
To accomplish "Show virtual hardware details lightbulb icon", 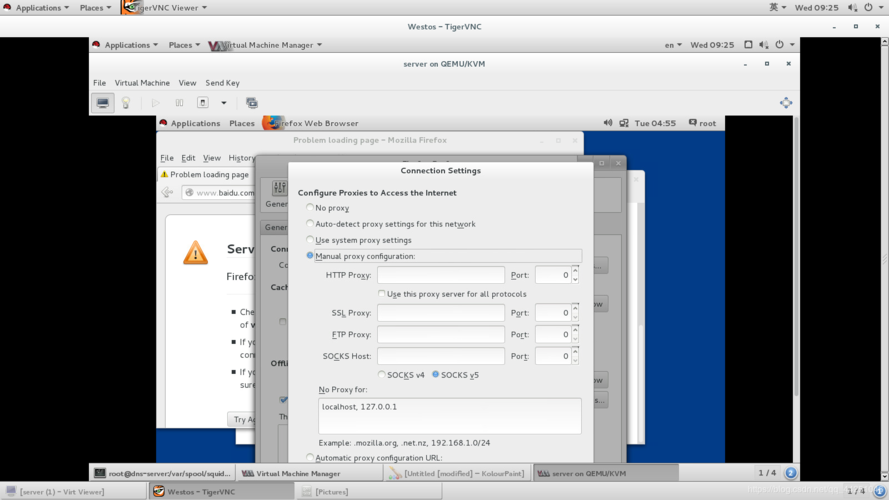I will click(126, 103).
